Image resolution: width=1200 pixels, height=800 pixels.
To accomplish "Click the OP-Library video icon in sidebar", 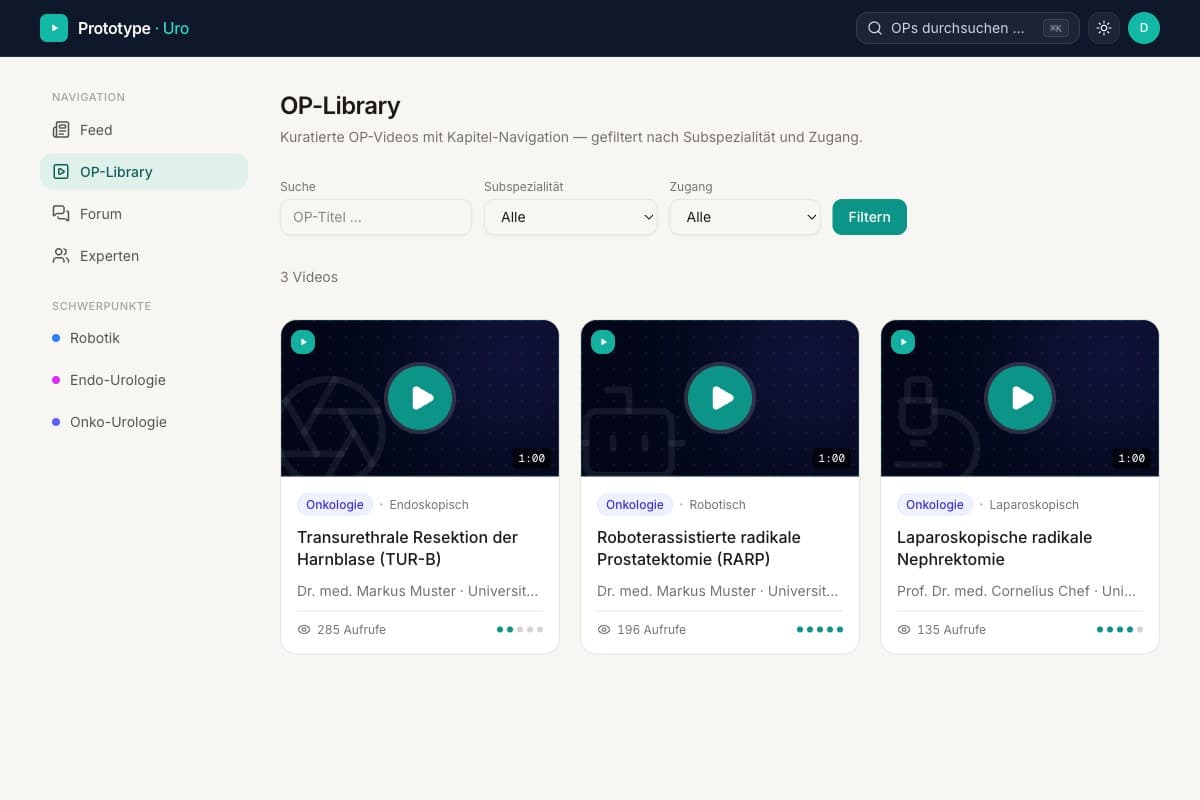I will pyautogui.click(x=61, y=172).
